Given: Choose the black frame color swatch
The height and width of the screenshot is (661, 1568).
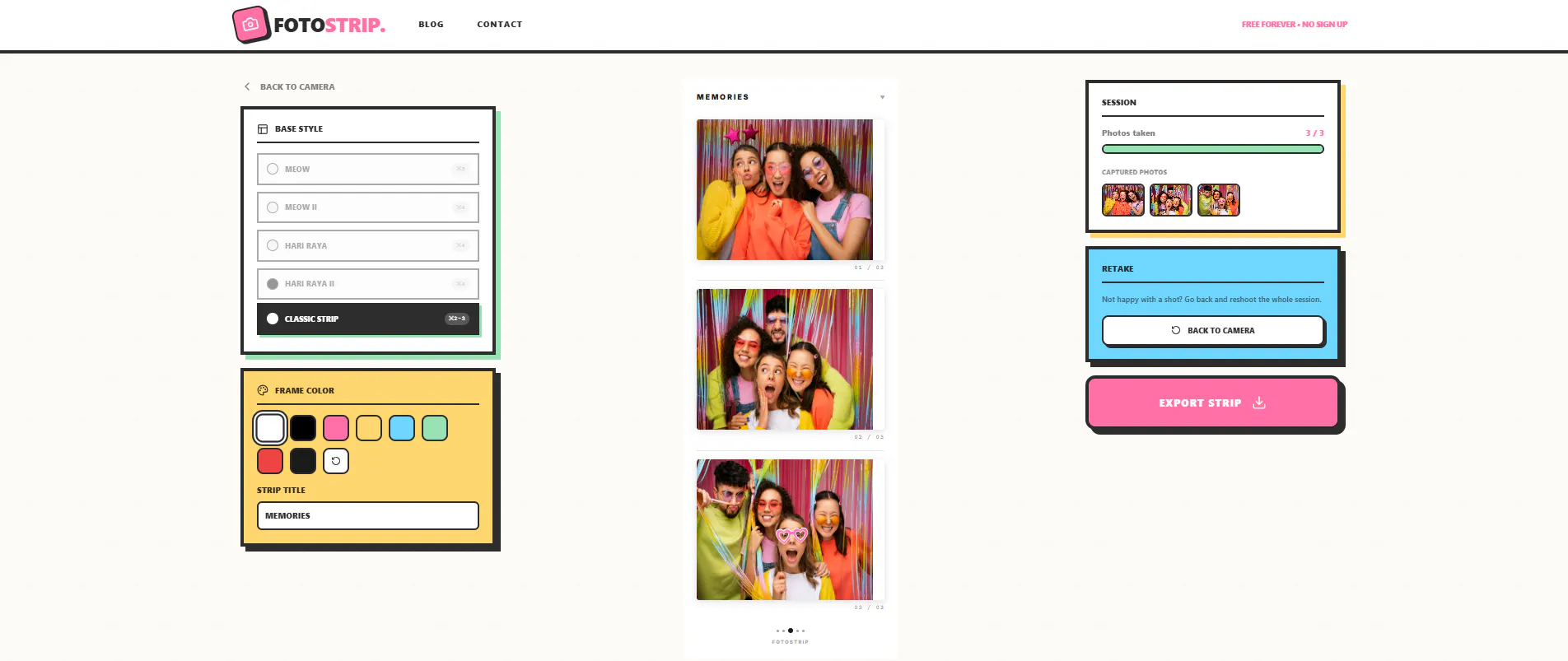Looking at the screenshot, I should (x=303, y=428).
